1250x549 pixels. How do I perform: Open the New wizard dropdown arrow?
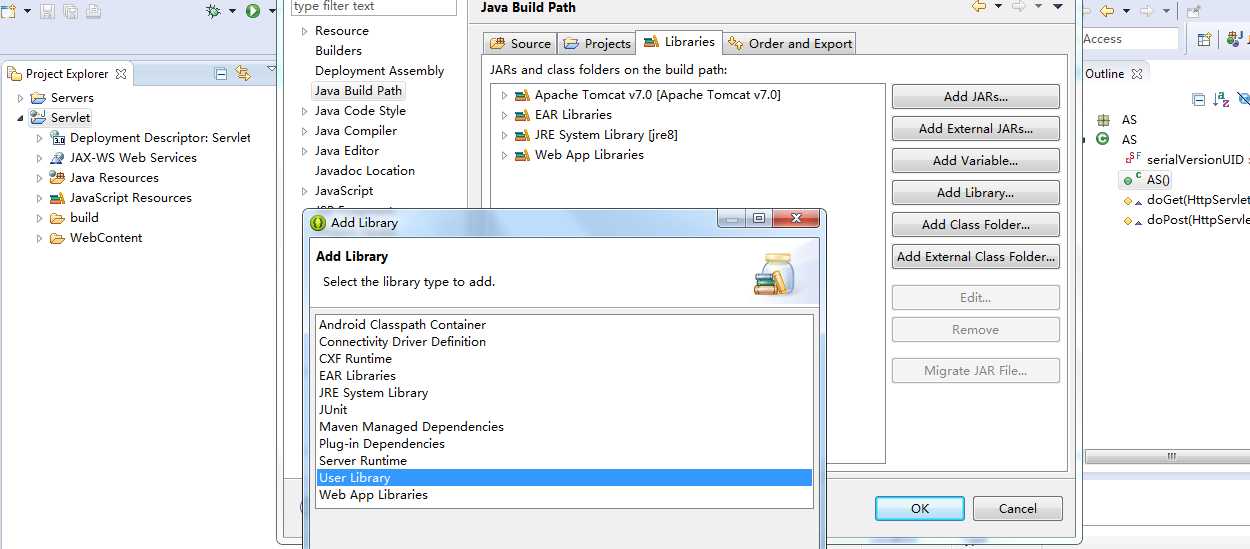coord(26,11)
